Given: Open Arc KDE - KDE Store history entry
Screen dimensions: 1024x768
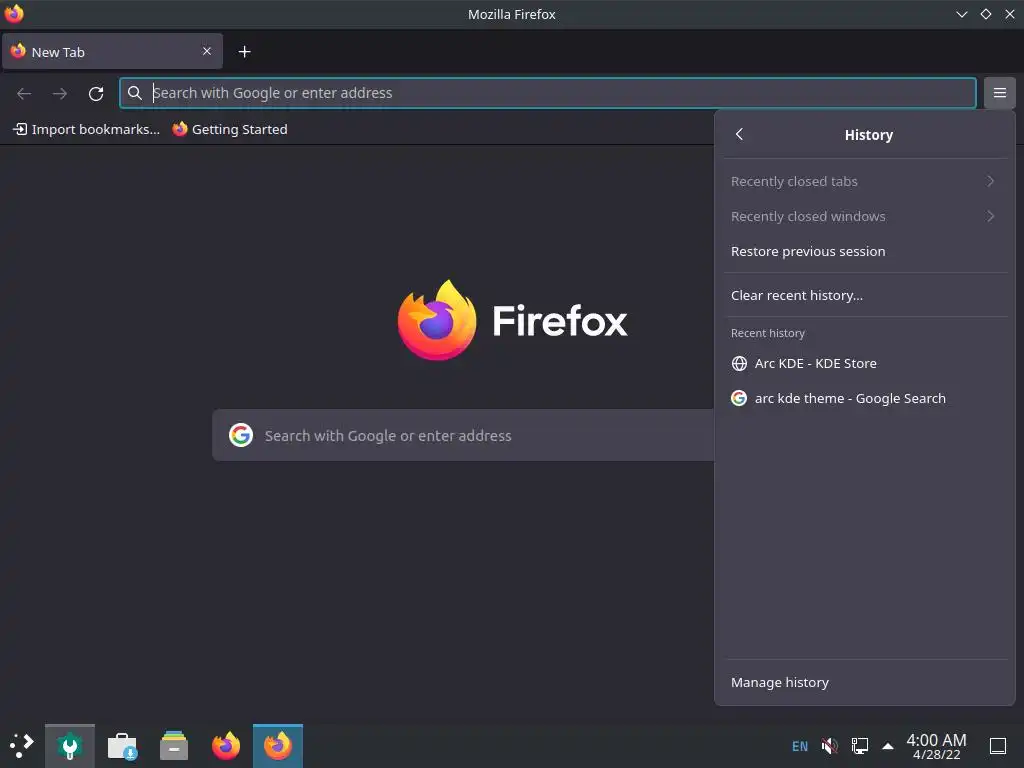Looking at the screenshot, I should (x=865, y=363).
